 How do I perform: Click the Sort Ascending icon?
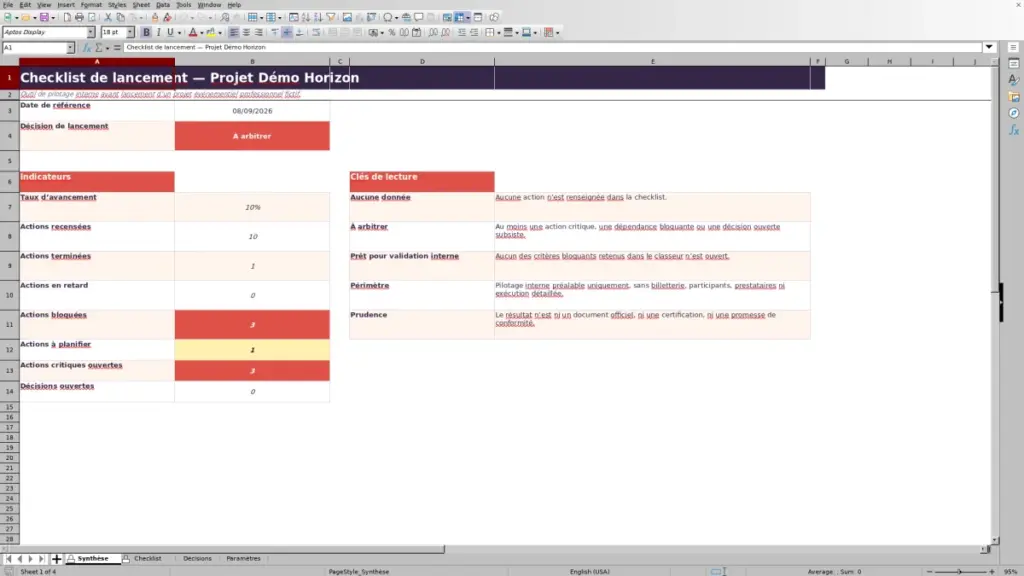pos(306,17)
